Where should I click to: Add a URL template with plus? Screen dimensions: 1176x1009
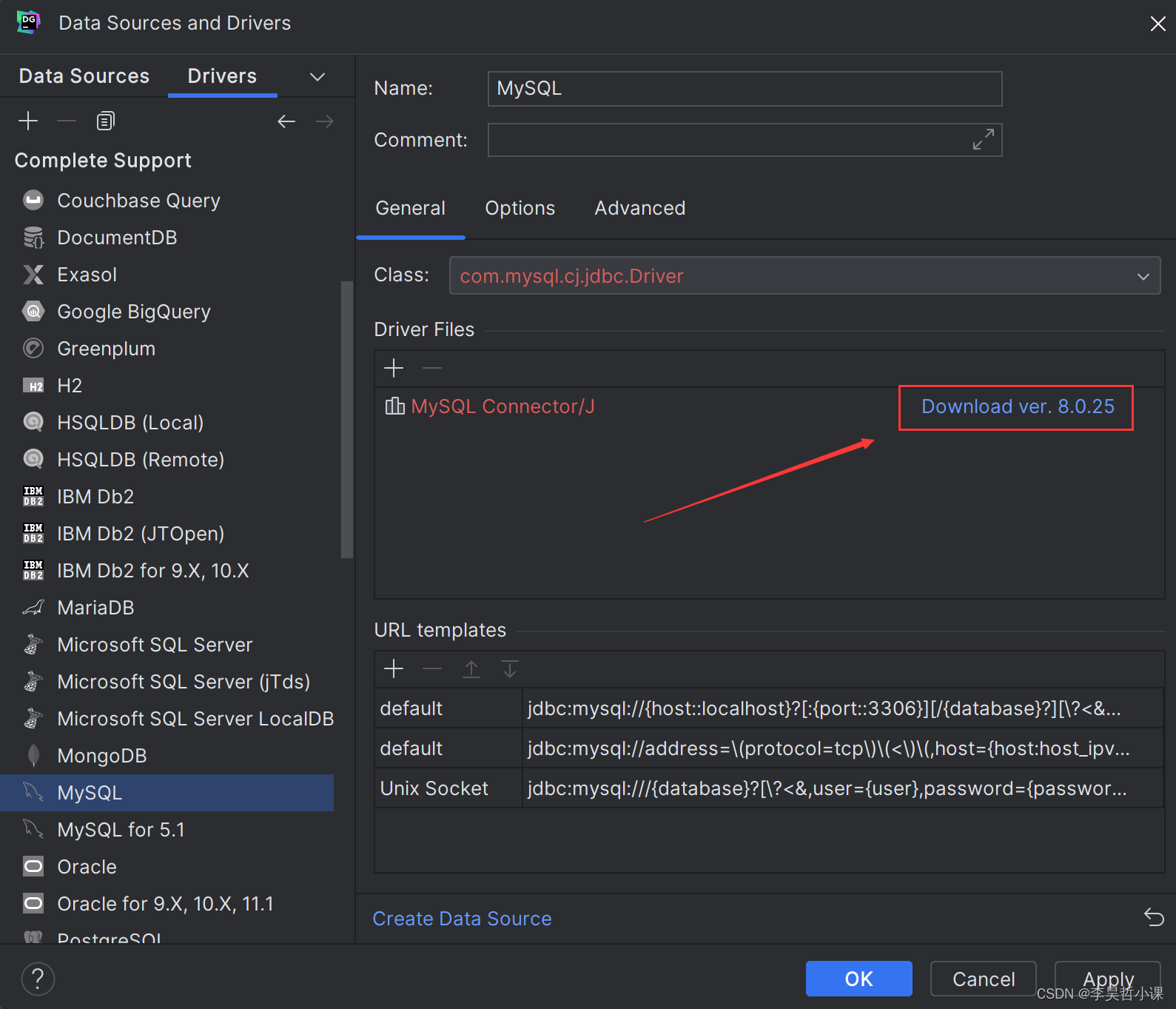[394, 669]
